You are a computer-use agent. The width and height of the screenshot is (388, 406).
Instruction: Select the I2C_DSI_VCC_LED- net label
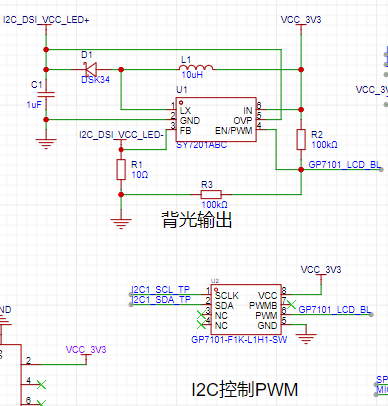[x=121, y=135]
